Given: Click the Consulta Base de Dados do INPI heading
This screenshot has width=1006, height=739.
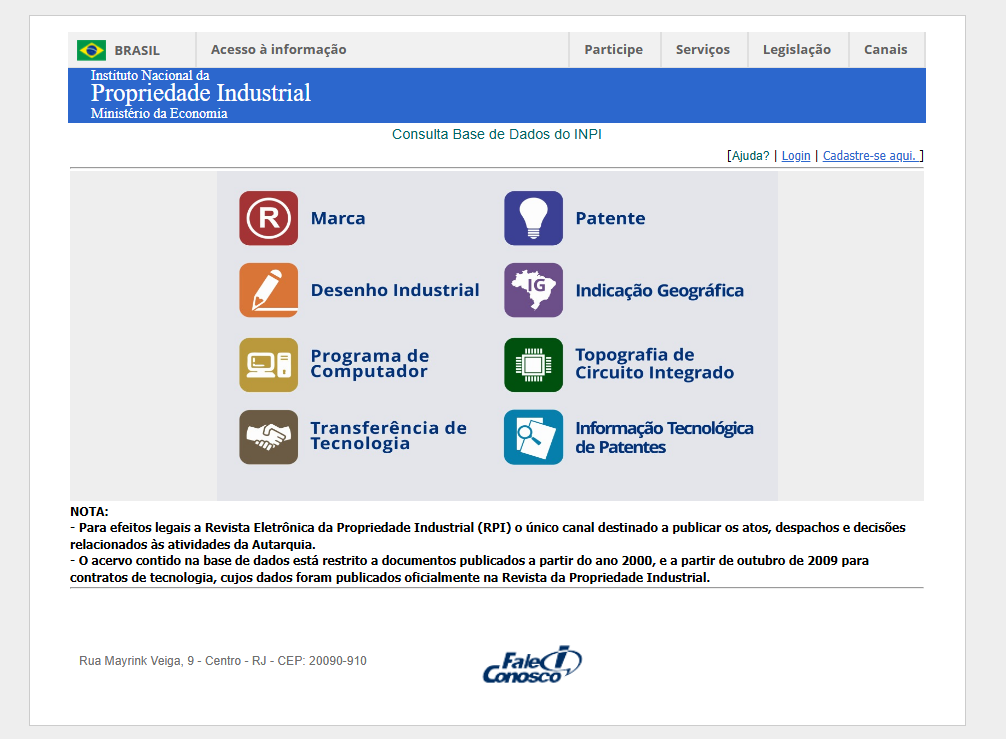Looking at the screenshot, I should [x=497, y=134].
